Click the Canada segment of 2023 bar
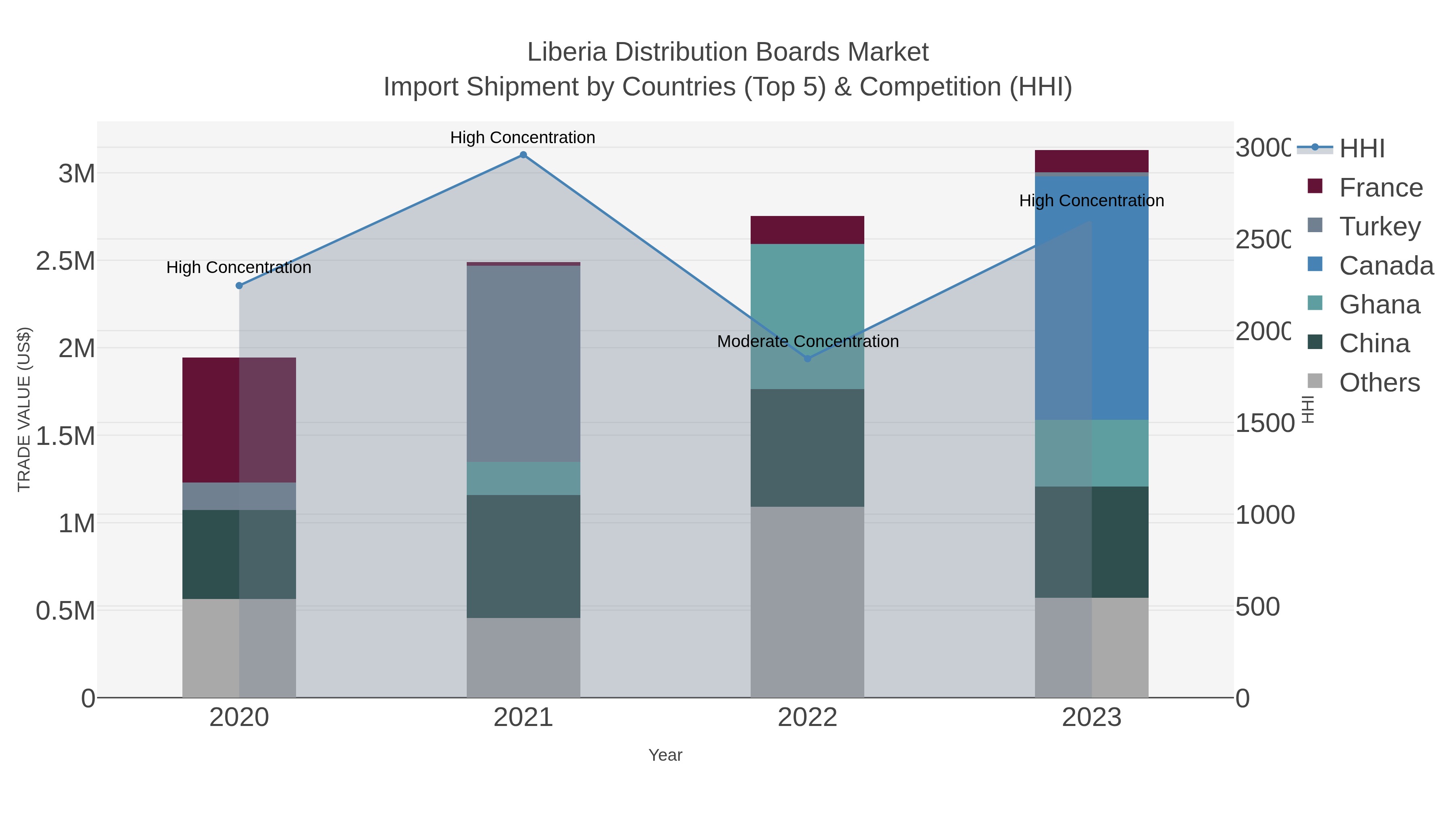Viewport: 1456px width, 819px height. pyautogui.click(x=1092, y=298)
